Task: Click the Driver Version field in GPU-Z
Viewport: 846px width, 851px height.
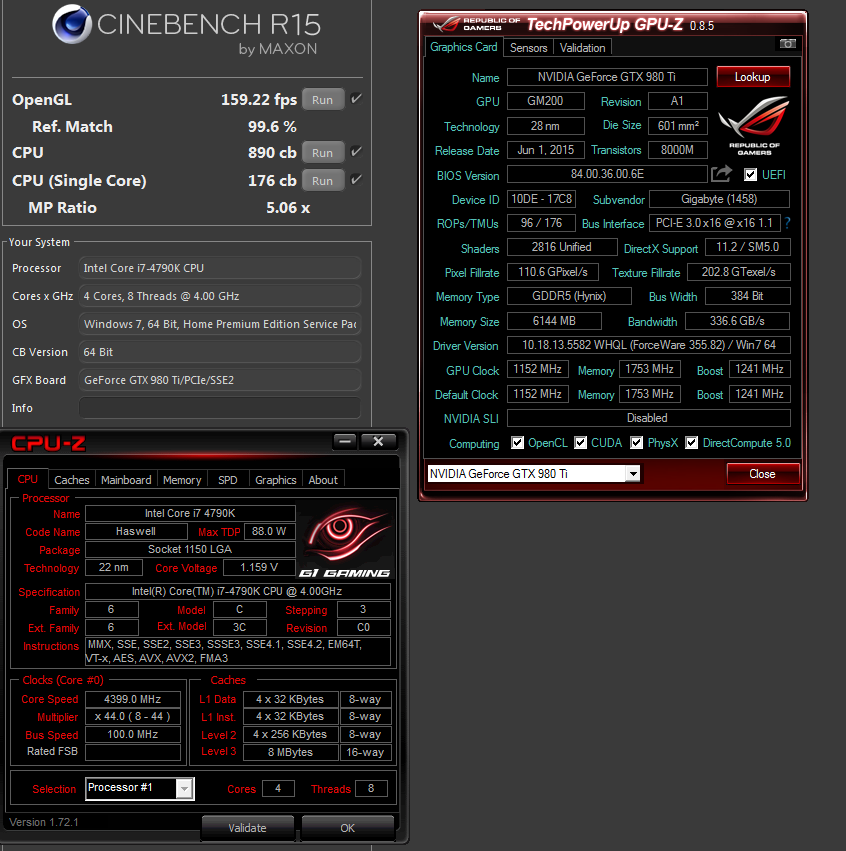Action: coord(648,345)
